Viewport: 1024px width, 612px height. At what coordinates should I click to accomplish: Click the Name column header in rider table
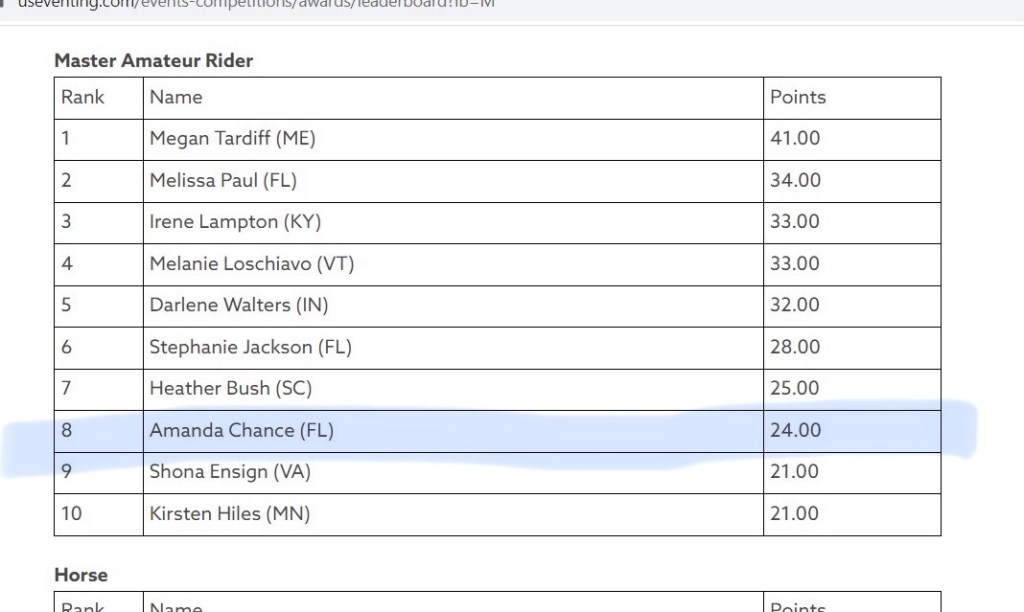click(176, 97)
